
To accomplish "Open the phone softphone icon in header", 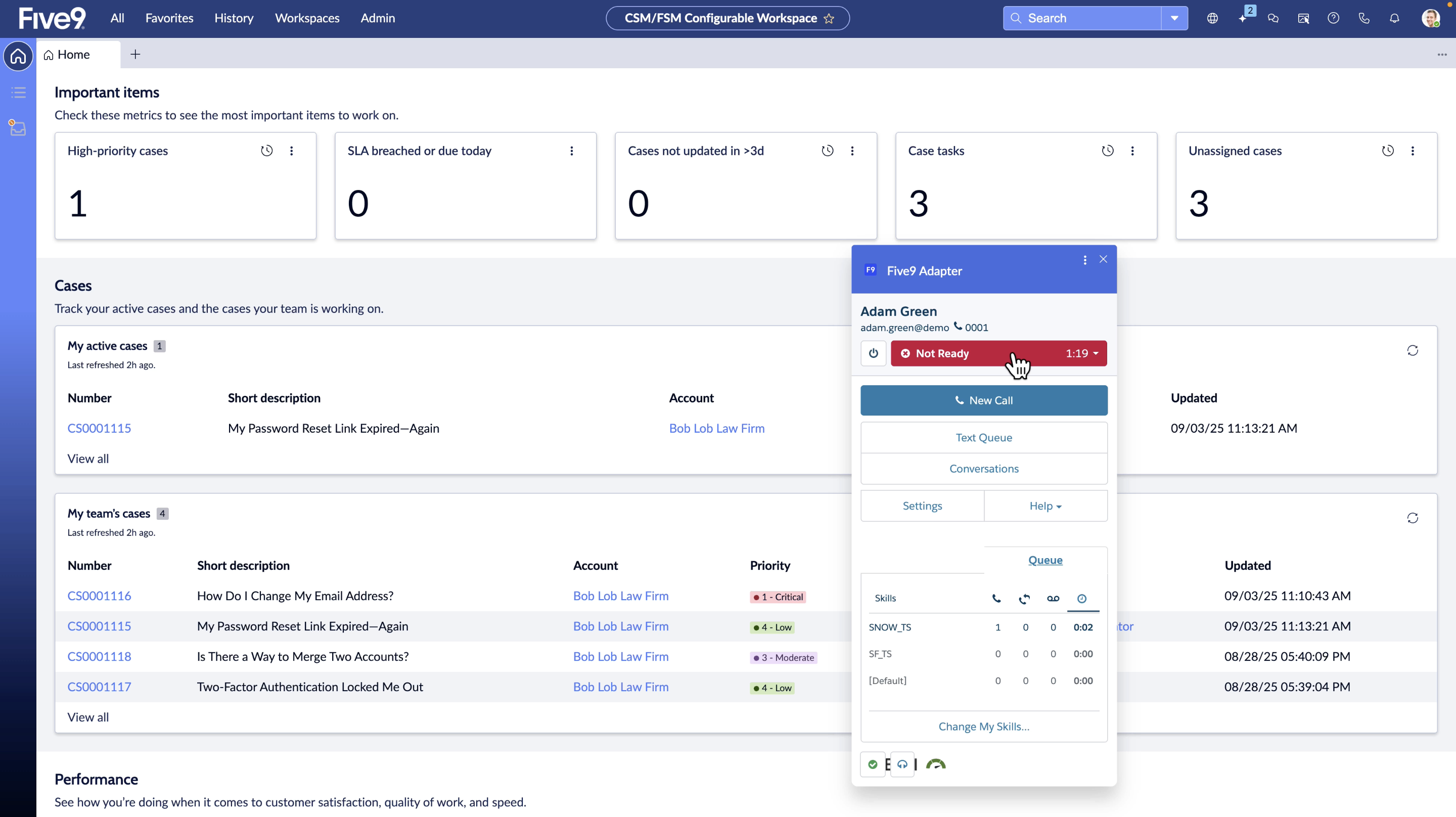I will [x=1364, y=18].
